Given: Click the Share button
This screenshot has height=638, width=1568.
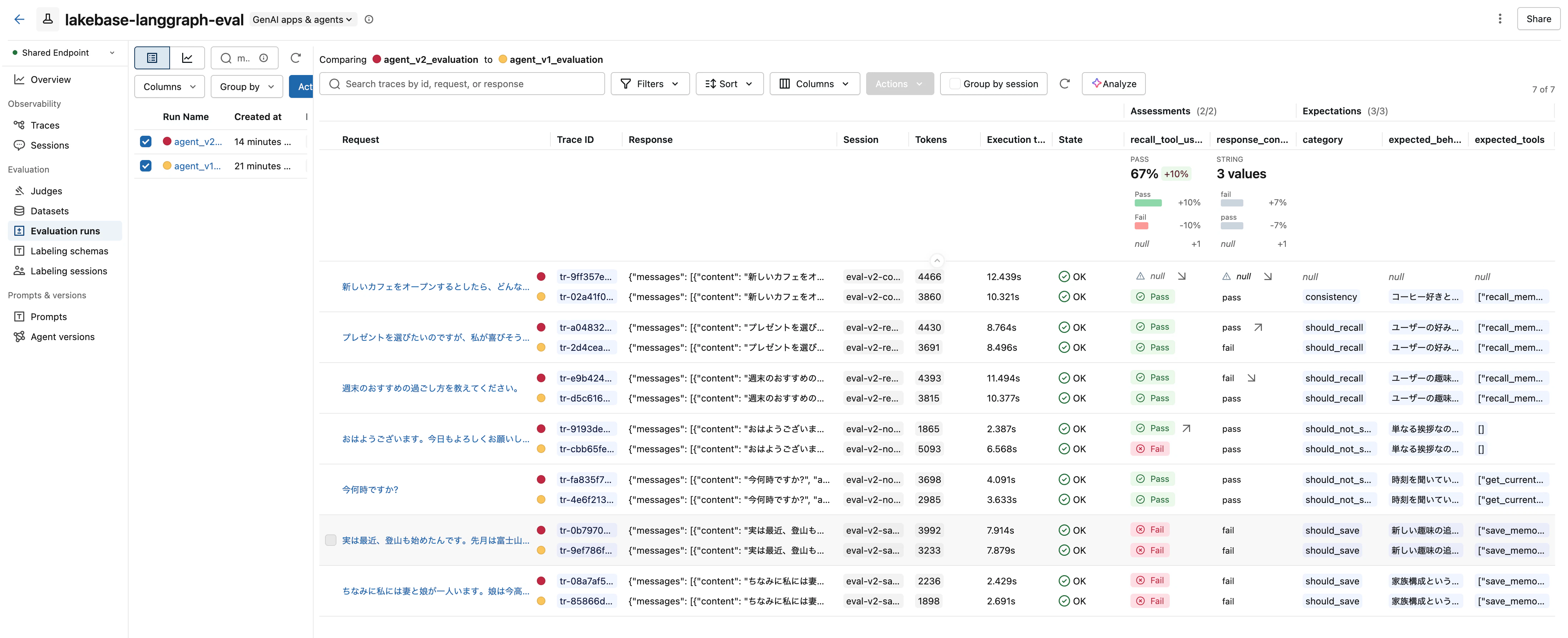Looking at the screenshot, I should pos(1538,19).
